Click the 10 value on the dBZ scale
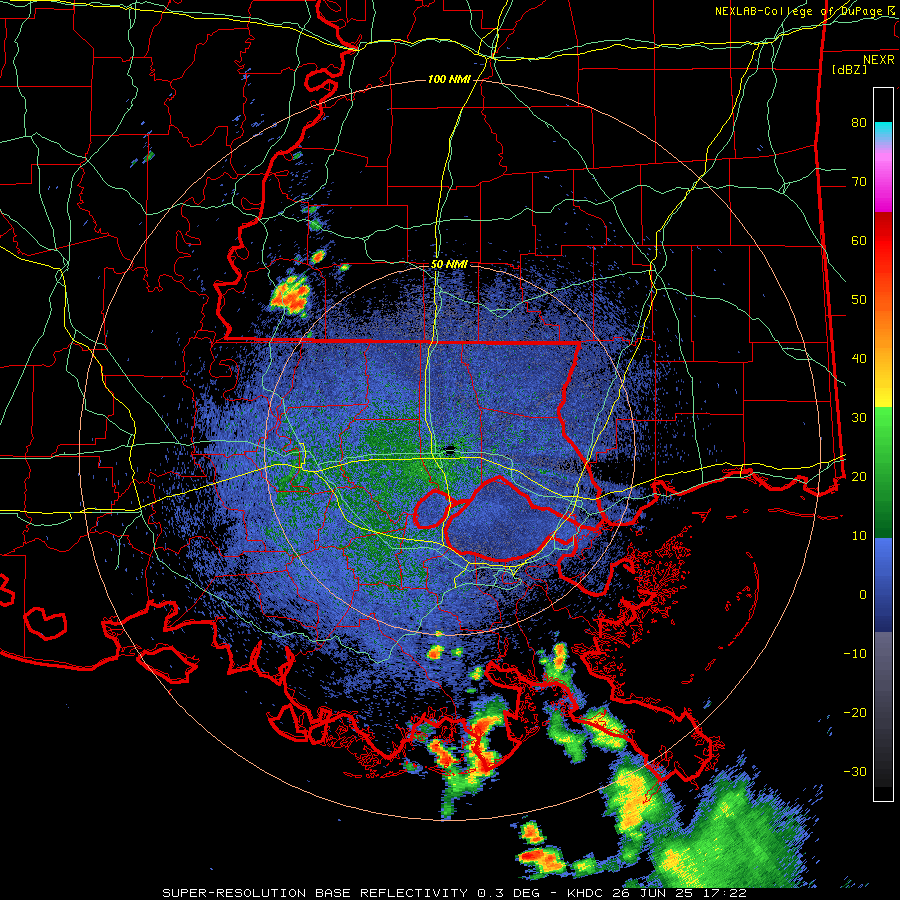This screenshot has height=900, width=900. click(859, 536)
